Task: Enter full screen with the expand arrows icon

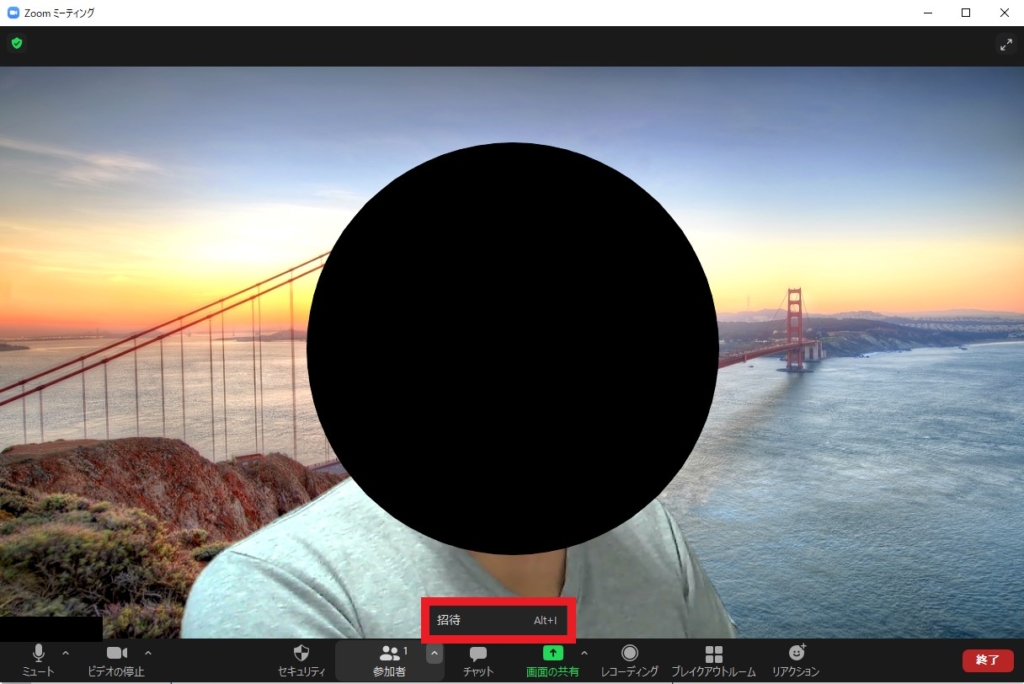Action: 1006,44
